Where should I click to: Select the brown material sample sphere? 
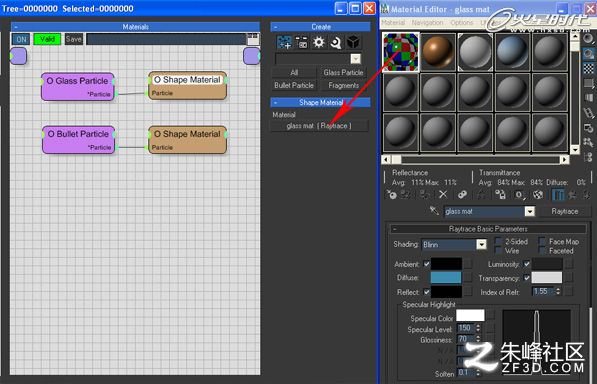tap(437, 52)
